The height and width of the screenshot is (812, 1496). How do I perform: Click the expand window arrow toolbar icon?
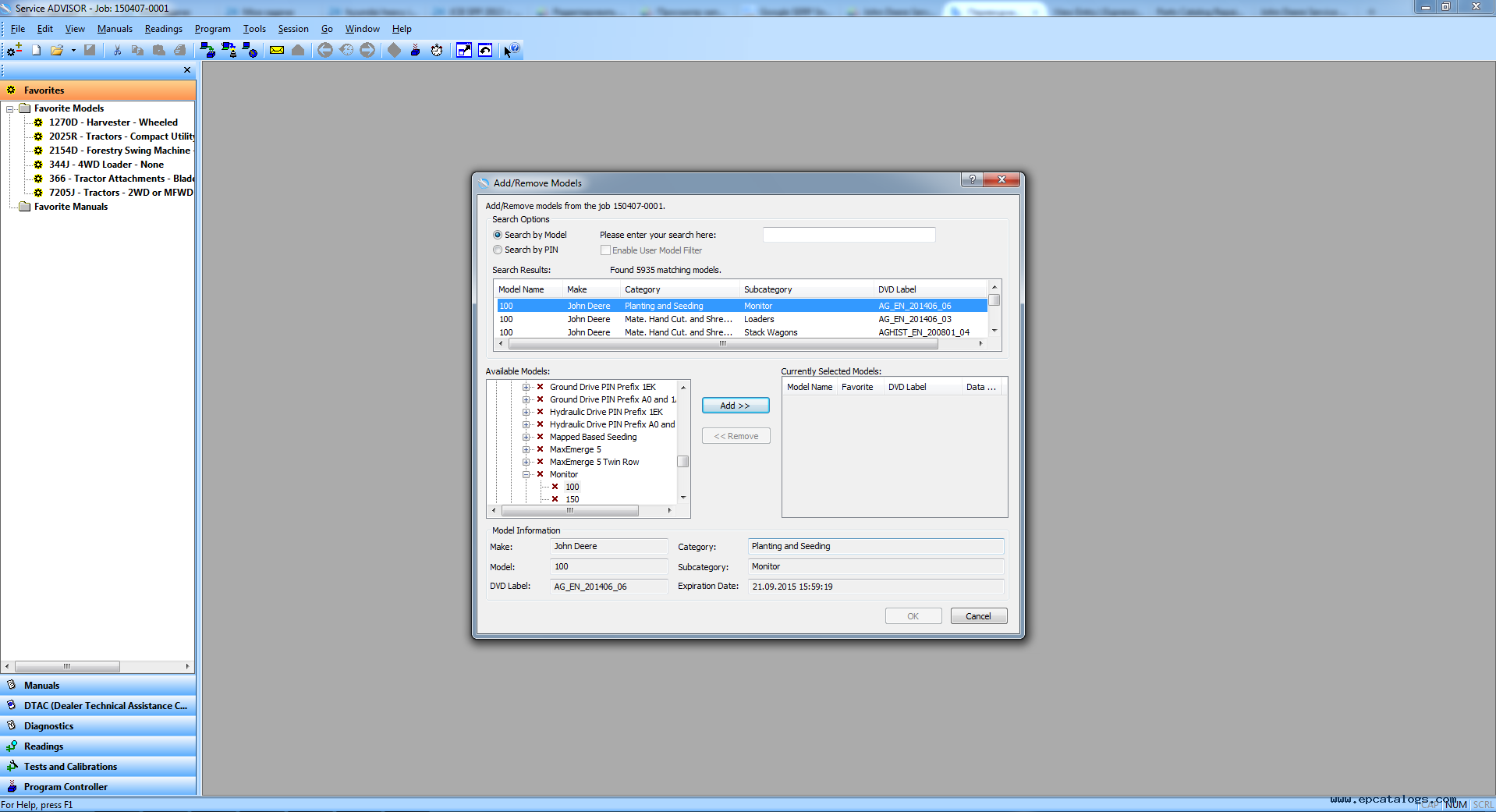[x=464, y=50]
